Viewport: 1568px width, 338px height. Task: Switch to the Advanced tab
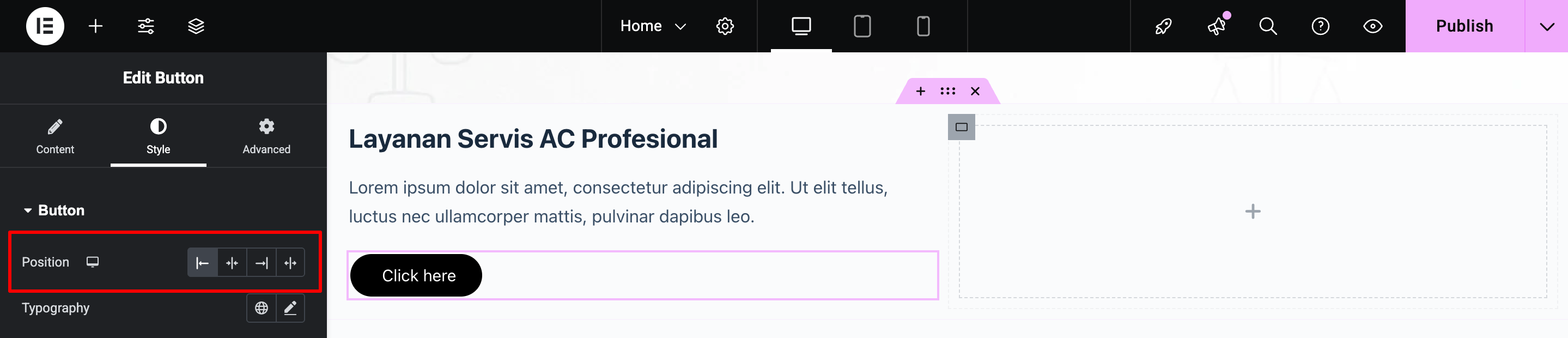coord(266,136)
